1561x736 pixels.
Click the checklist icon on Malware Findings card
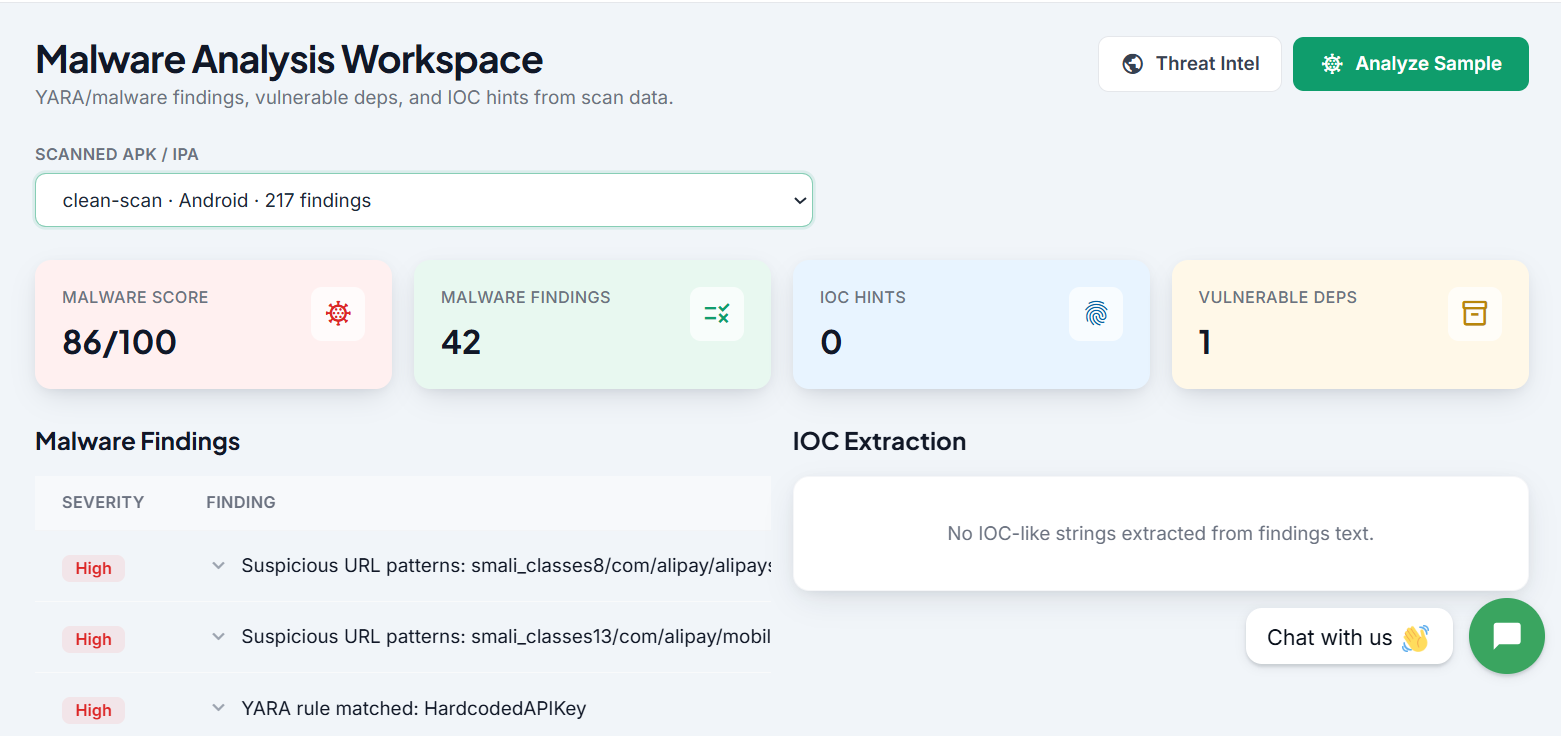pos(717,314)
